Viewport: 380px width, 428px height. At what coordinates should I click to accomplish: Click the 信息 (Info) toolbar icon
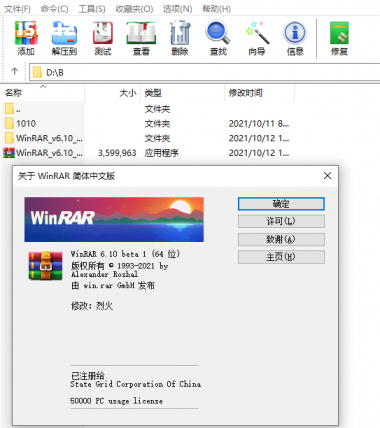[x=295, y=33]
